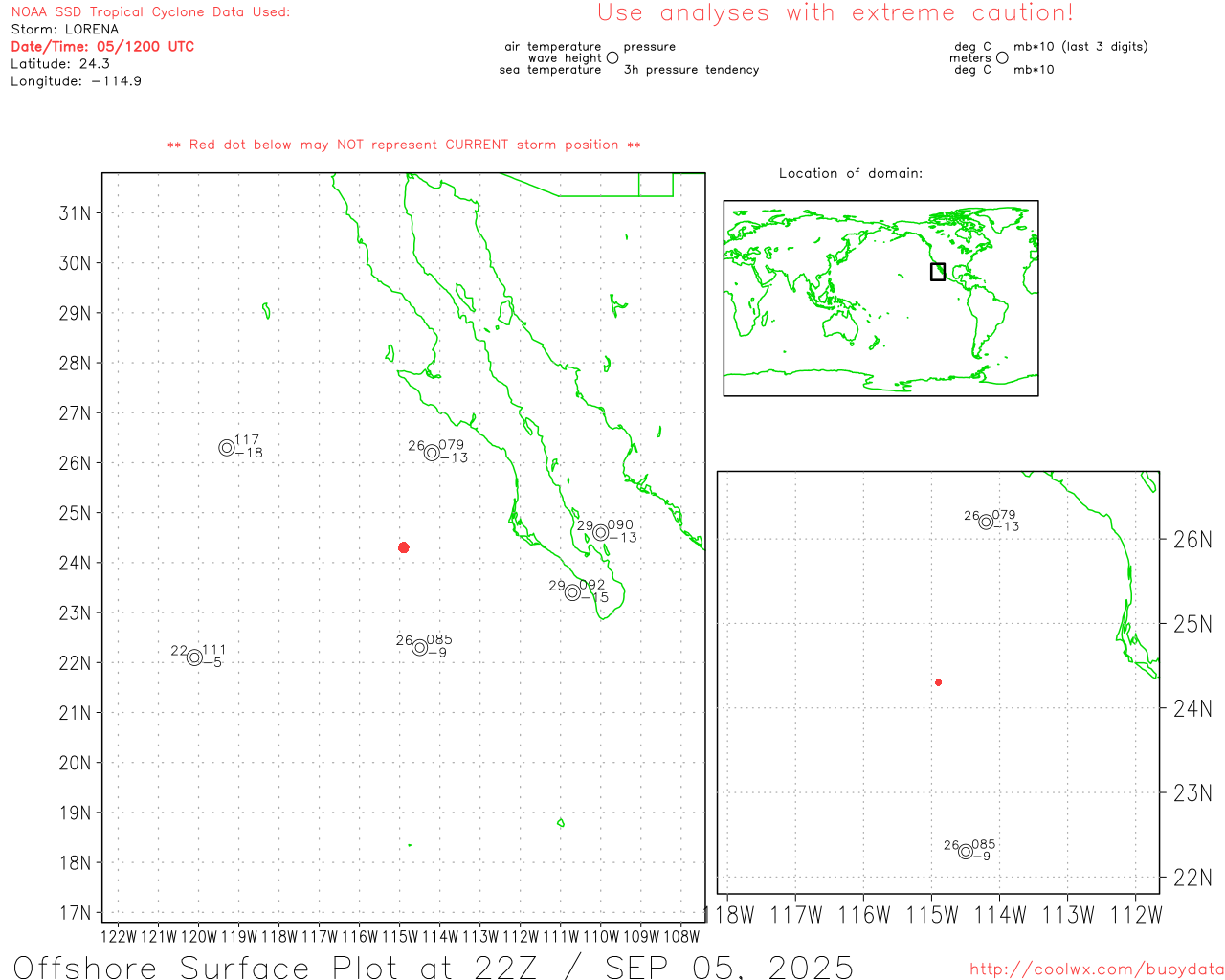Click buoy marker 29/092 near Baja tip
The height and width of the screenshot is (980, 1225).
573,592
